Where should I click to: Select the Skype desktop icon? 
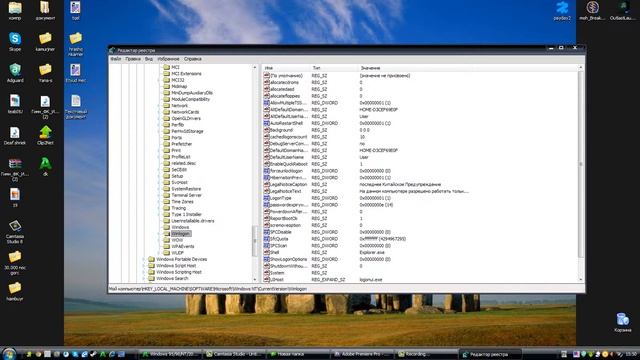(15, 42)
